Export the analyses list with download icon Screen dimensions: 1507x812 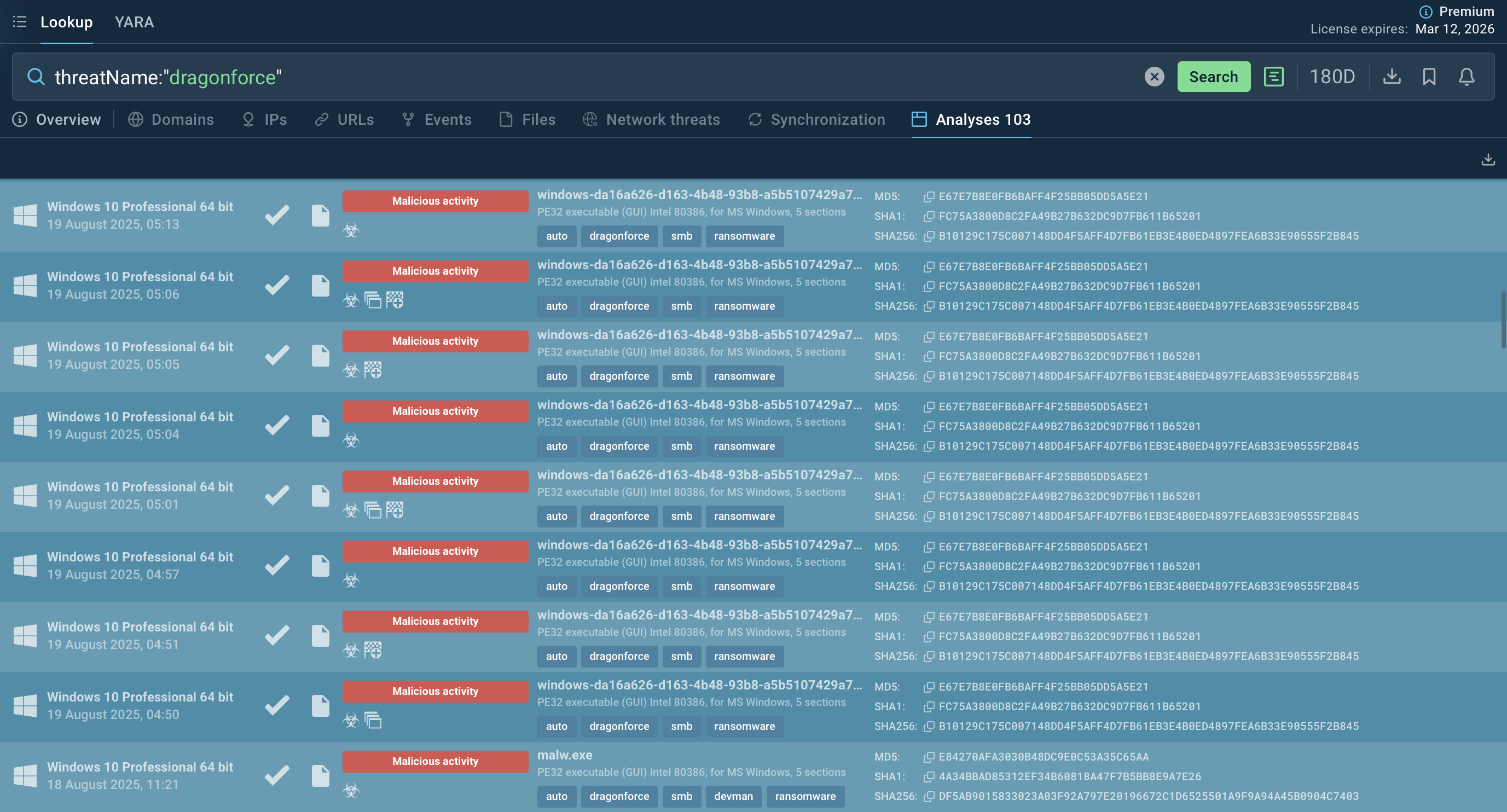pyautogui.click(x=1488, y=159)
